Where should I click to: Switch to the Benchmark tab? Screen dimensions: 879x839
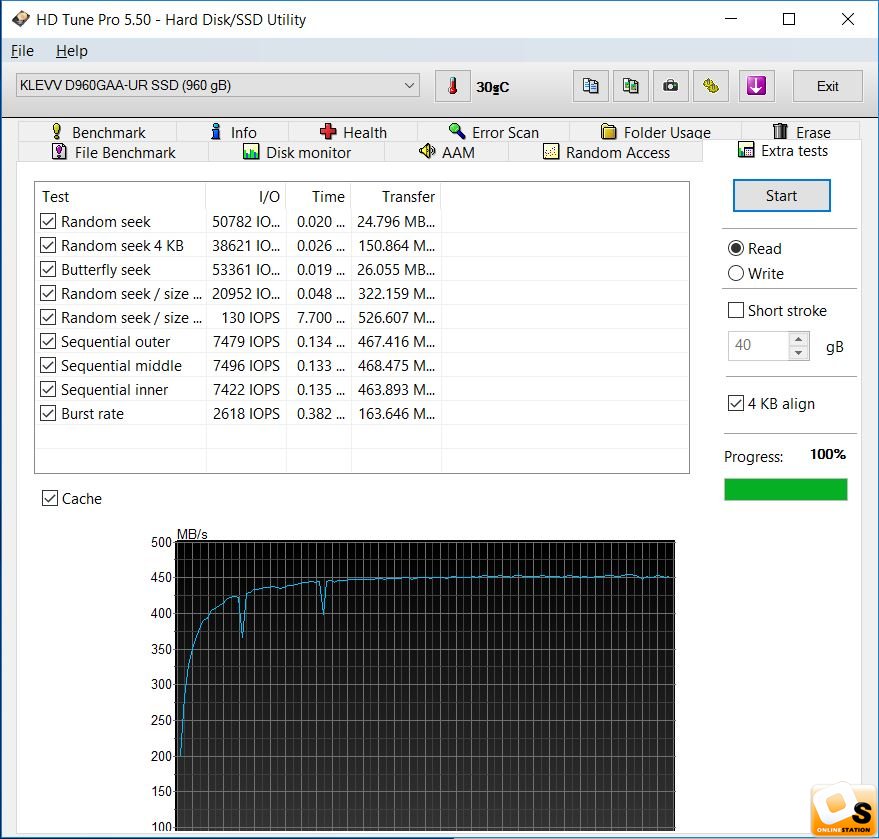point(98,132)
